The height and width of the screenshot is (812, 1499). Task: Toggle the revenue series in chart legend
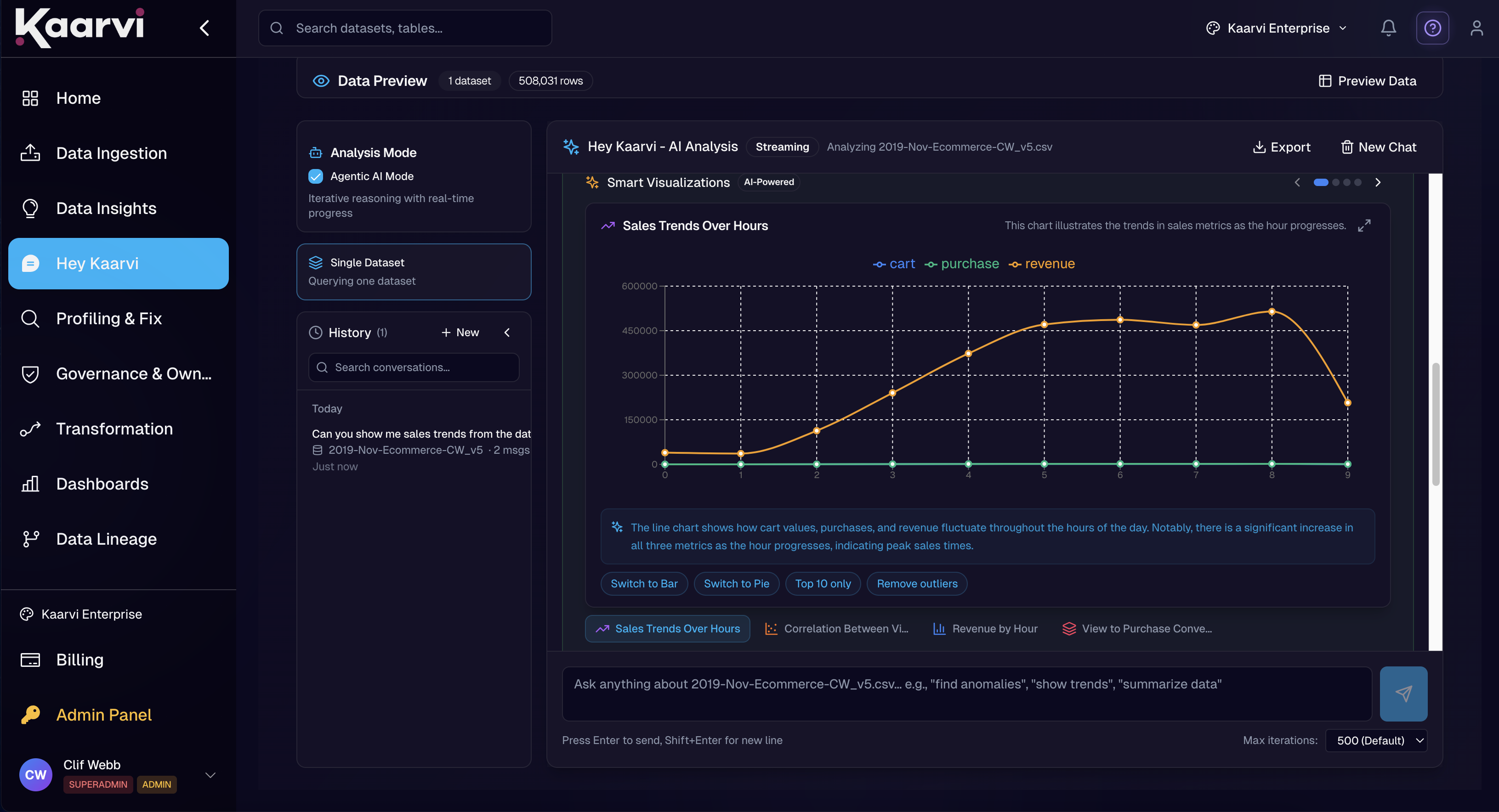1042,264
